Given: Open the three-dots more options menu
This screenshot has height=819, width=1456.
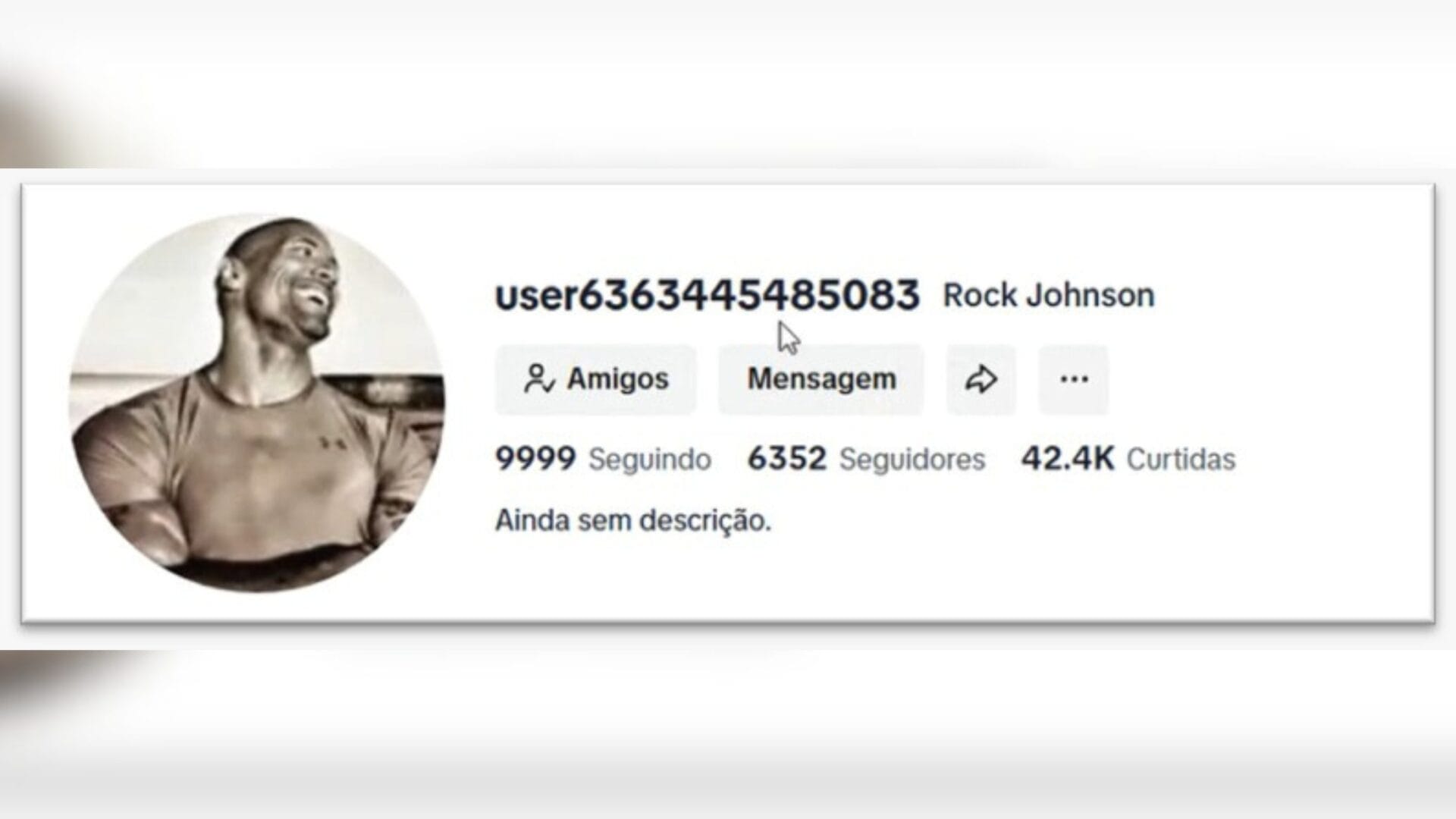Looking at the screenshot, I should tap(1073, 379).
